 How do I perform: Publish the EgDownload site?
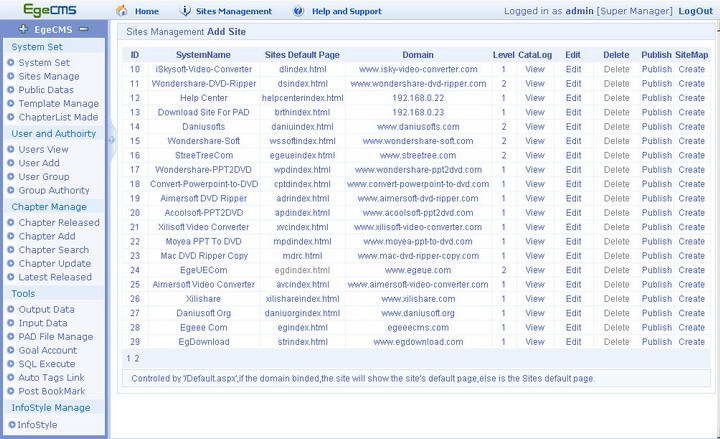click(x=657, y=342)
